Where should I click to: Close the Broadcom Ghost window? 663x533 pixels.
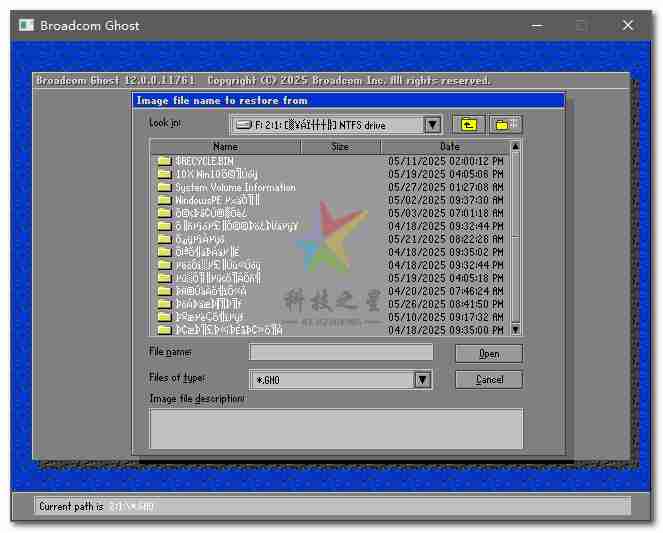628,25
